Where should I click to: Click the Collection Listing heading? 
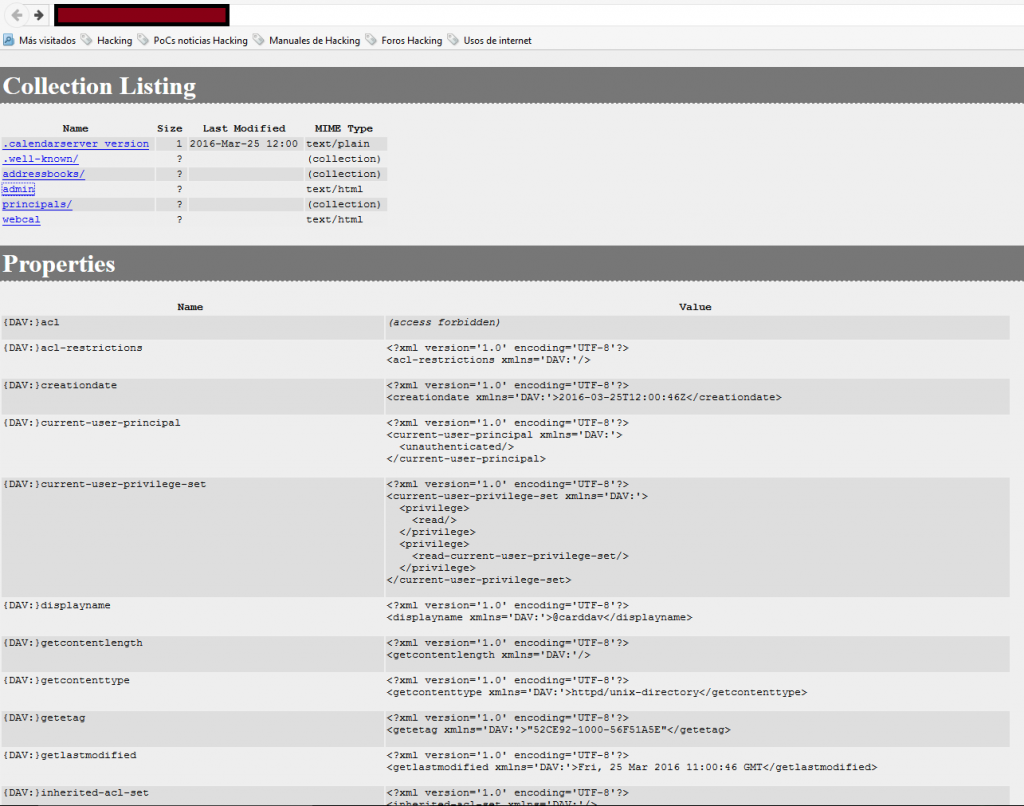pos(99,86)
